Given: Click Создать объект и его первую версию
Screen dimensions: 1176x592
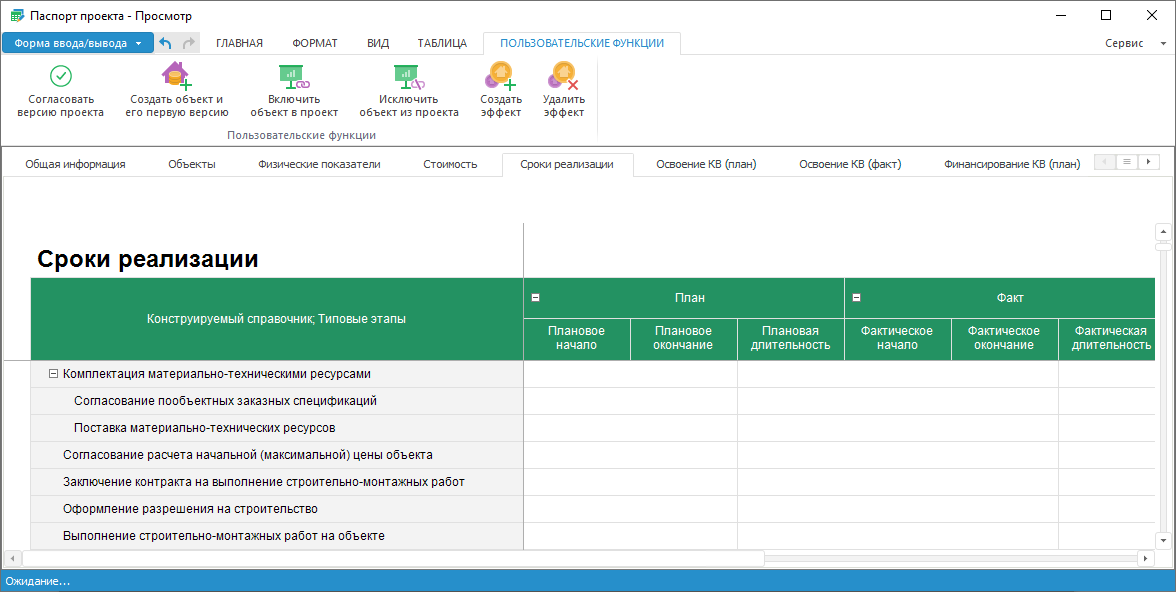Looking at the screenshot, I should [177, 76].
